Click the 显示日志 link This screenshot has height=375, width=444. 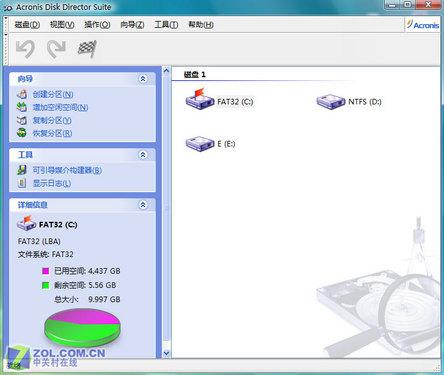(52, 183)
